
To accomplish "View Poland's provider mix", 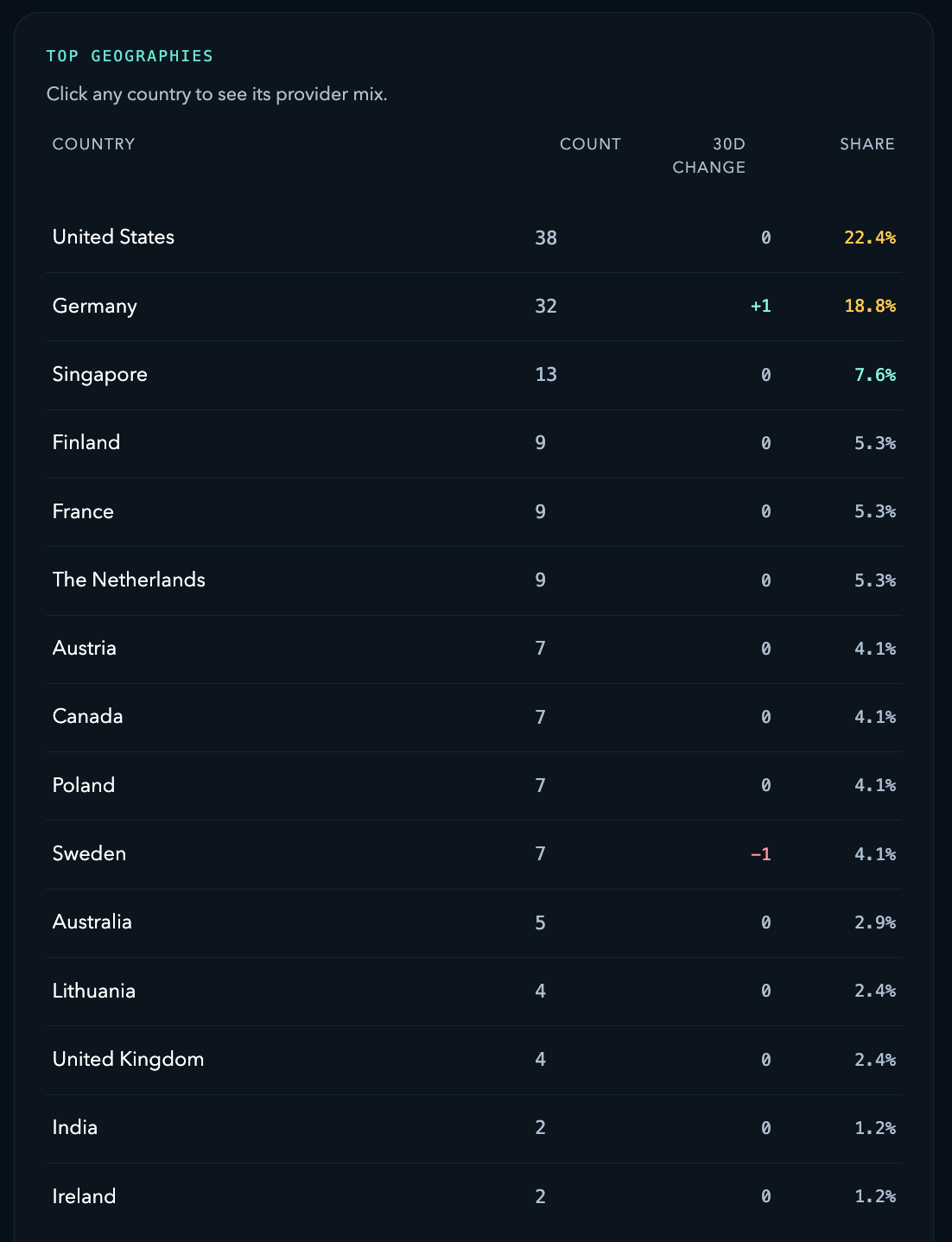I will click(84, 785).
